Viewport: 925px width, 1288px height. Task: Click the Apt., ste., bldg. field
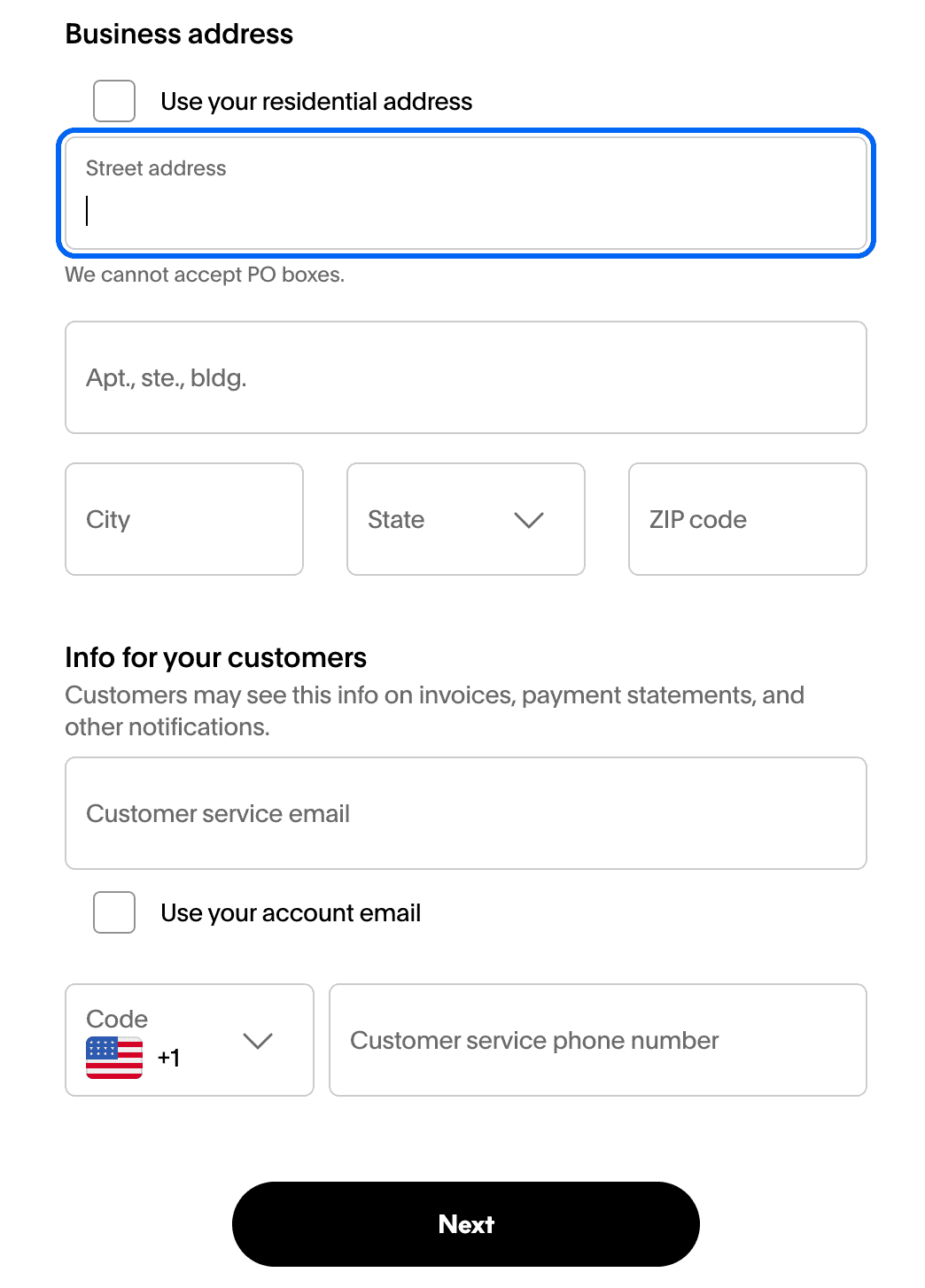coord(465,377)
